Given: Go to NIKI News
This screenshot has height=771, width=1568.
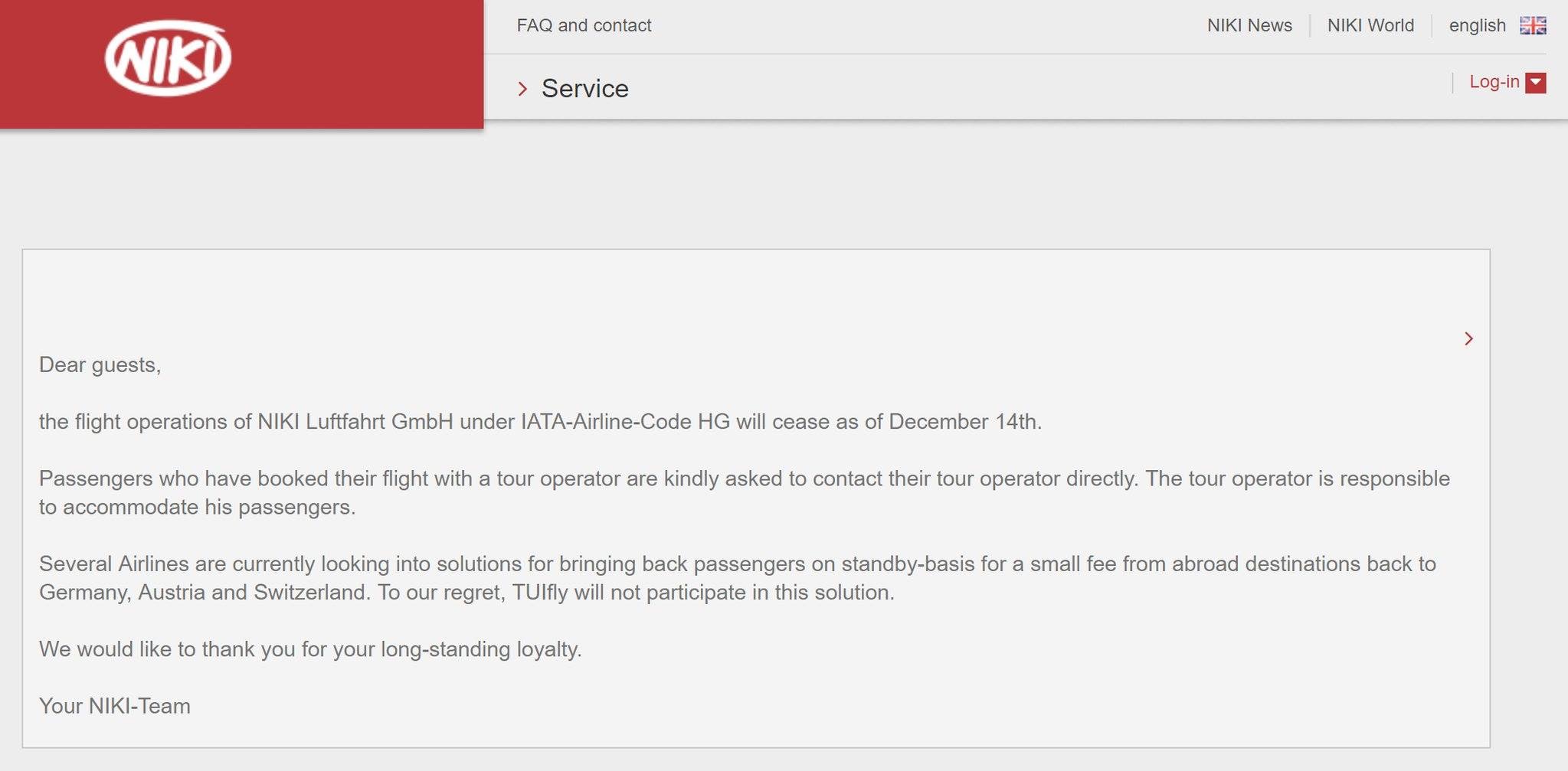Looking at the screenshot, I should point(1249,25).
